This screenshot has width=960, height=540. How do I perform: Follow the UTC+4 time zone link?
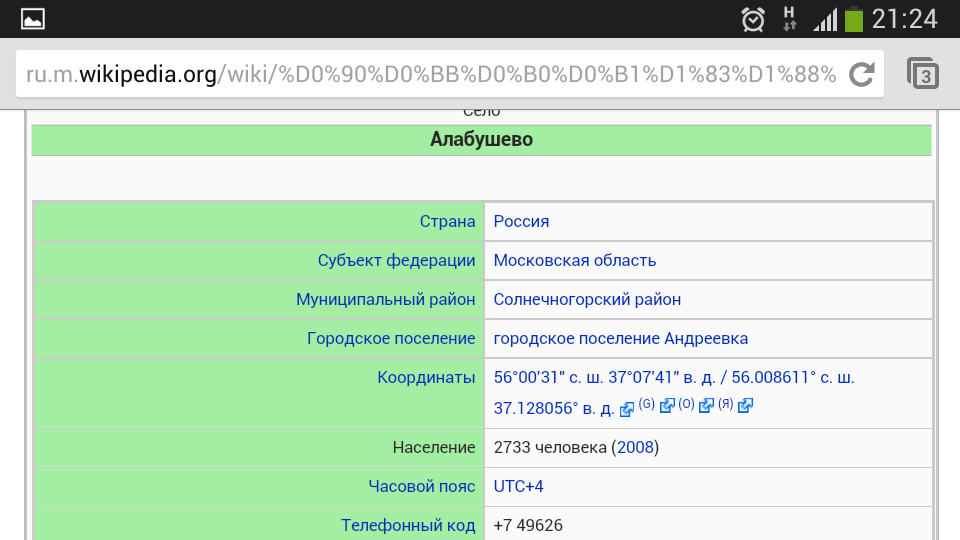[x=518, y=486]
